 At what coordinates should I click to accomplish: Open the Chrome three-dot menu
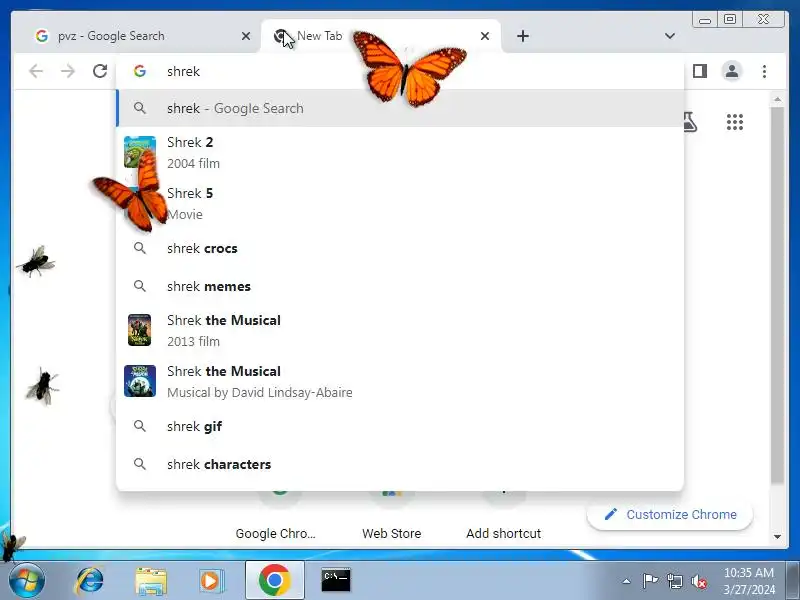pos(764,71)
